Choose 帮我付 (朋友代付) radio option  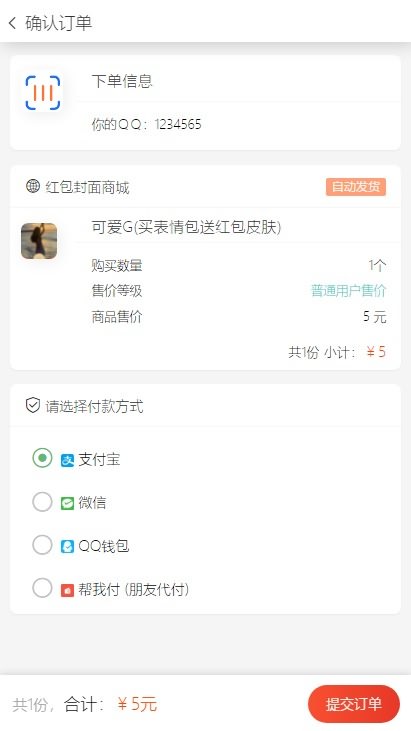coord(42,588)
